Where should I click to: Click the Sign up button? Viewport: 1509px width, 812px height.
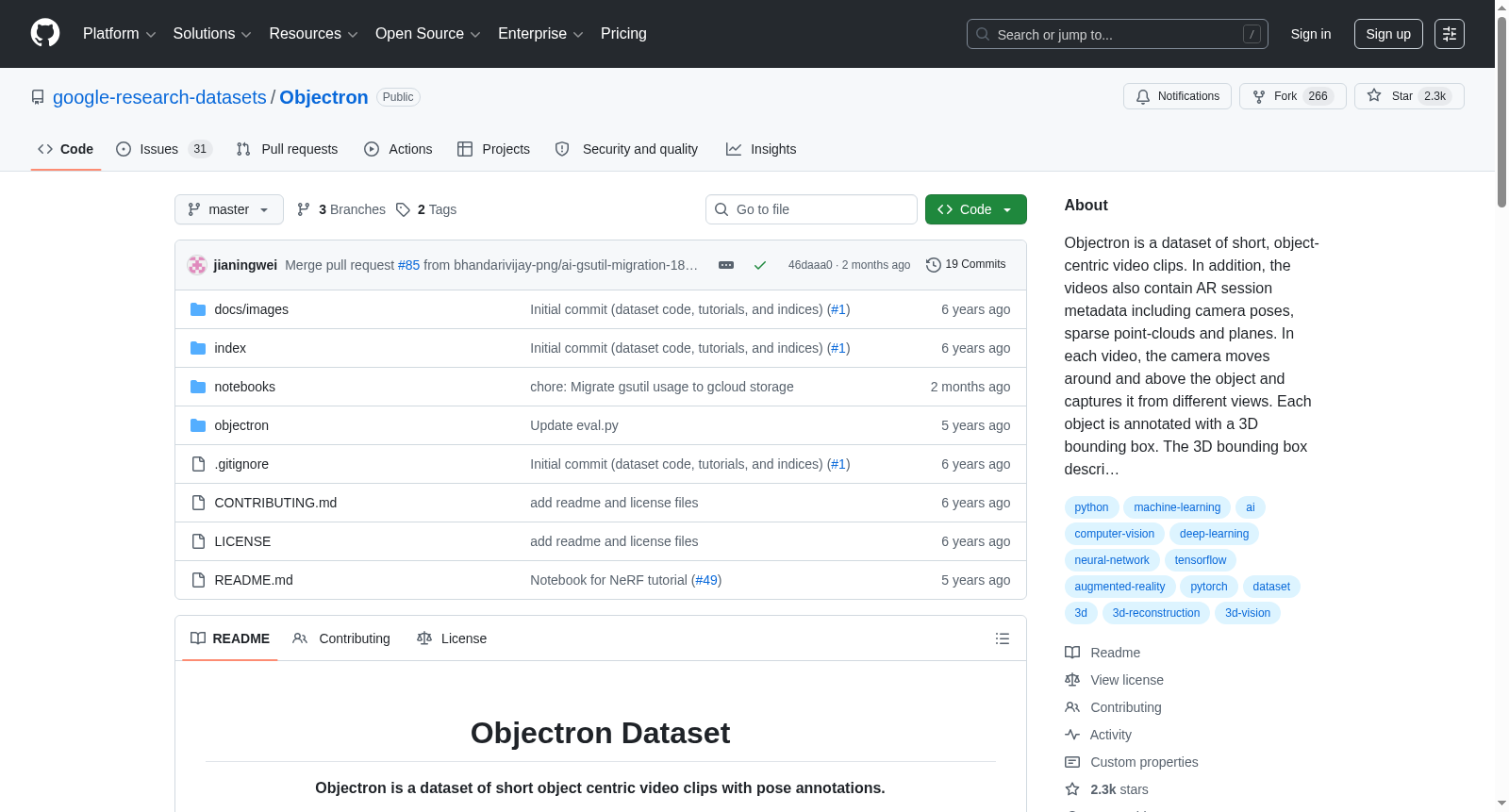[x=1388, y=34]
